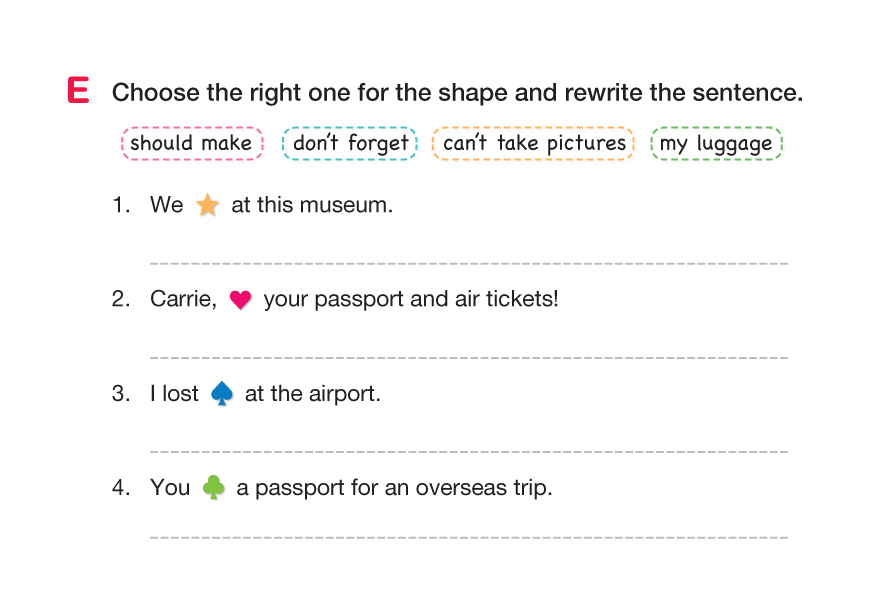Click the number 4 list marker
873x612 pixels.
120,488
